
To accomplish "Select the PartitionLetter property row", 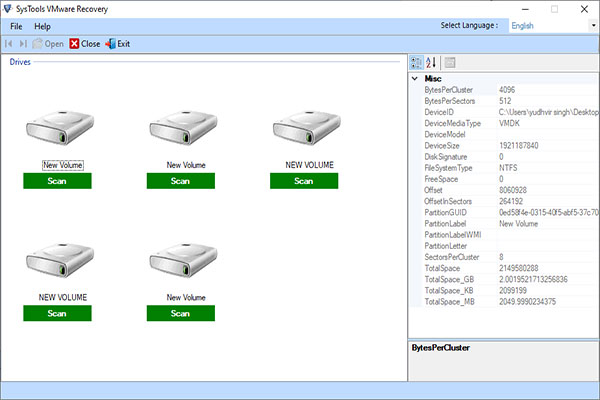I will pyautogui.click(x=510, y=246).
